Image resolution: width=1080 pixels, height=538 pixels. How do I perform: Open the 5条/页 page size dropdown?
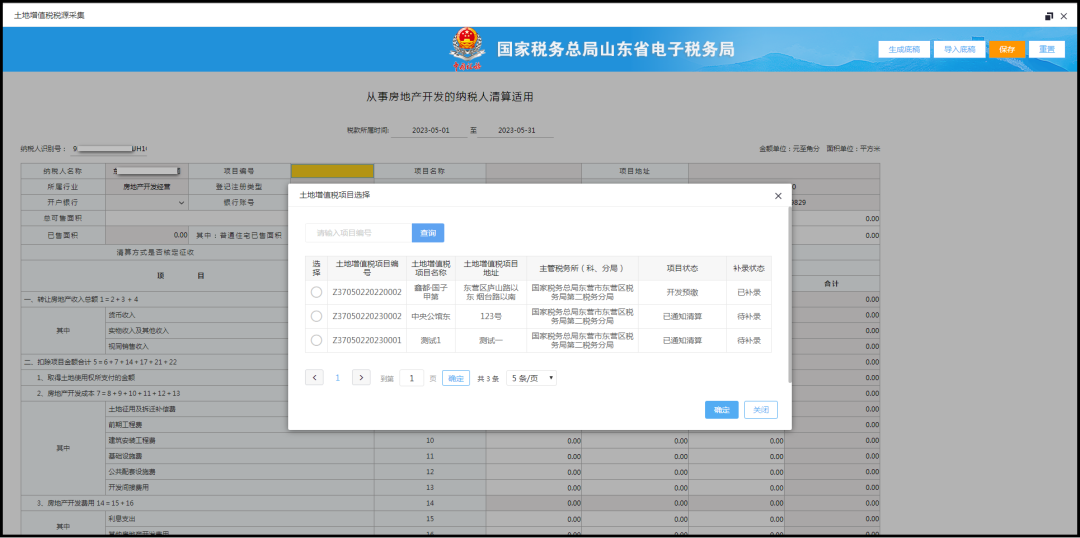[531, 377]
